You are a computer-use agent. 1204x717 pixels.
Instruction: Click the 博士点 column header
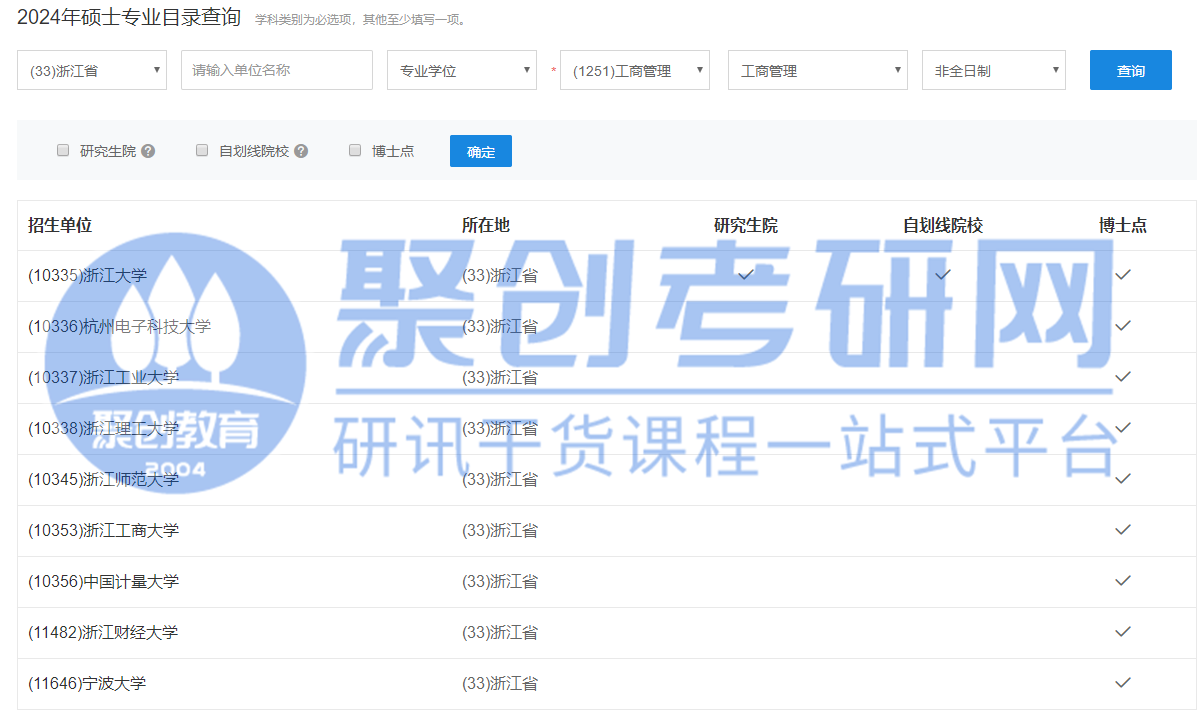1123,225
